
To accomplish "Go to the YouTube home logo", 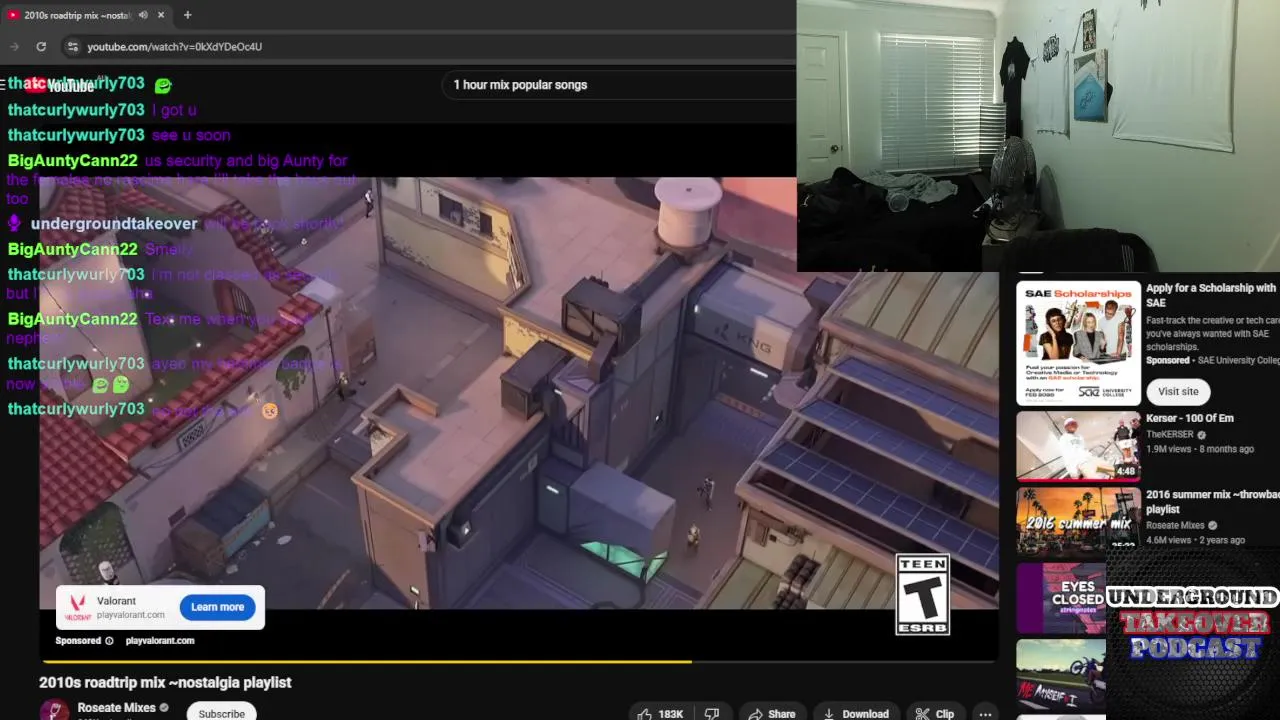I will tap(60, 85).
